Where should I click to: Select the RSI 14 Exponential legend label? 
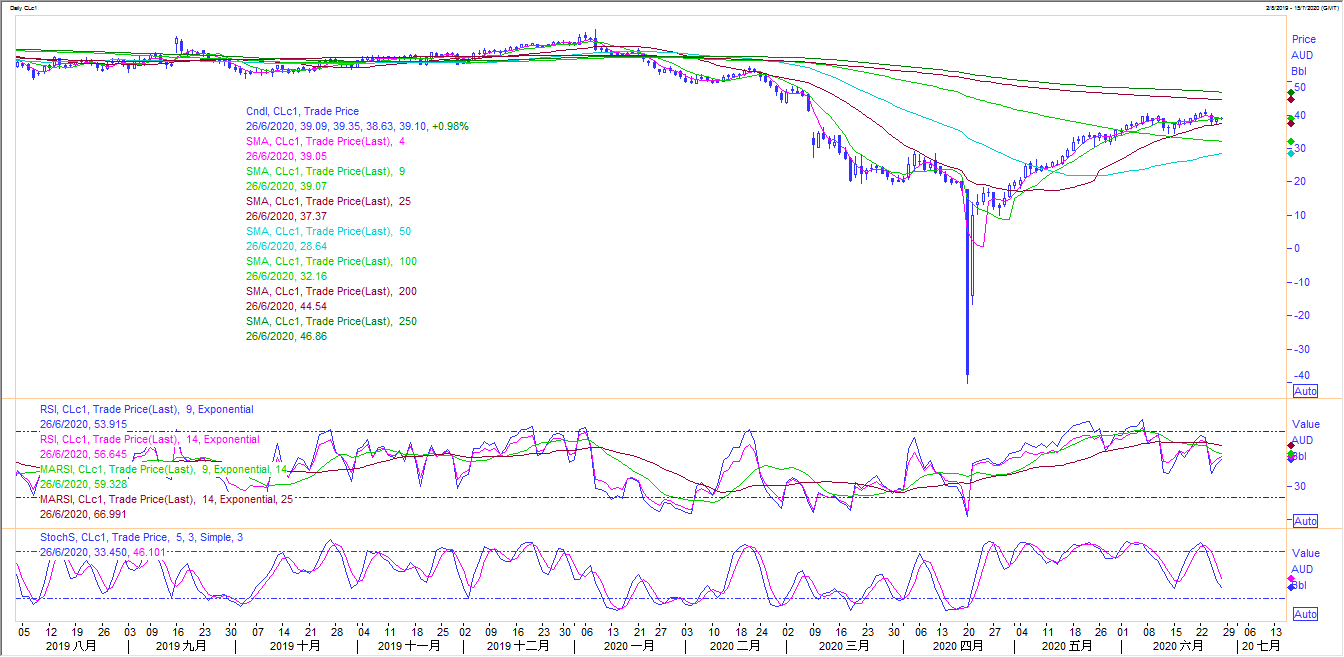tap(150, 439)
